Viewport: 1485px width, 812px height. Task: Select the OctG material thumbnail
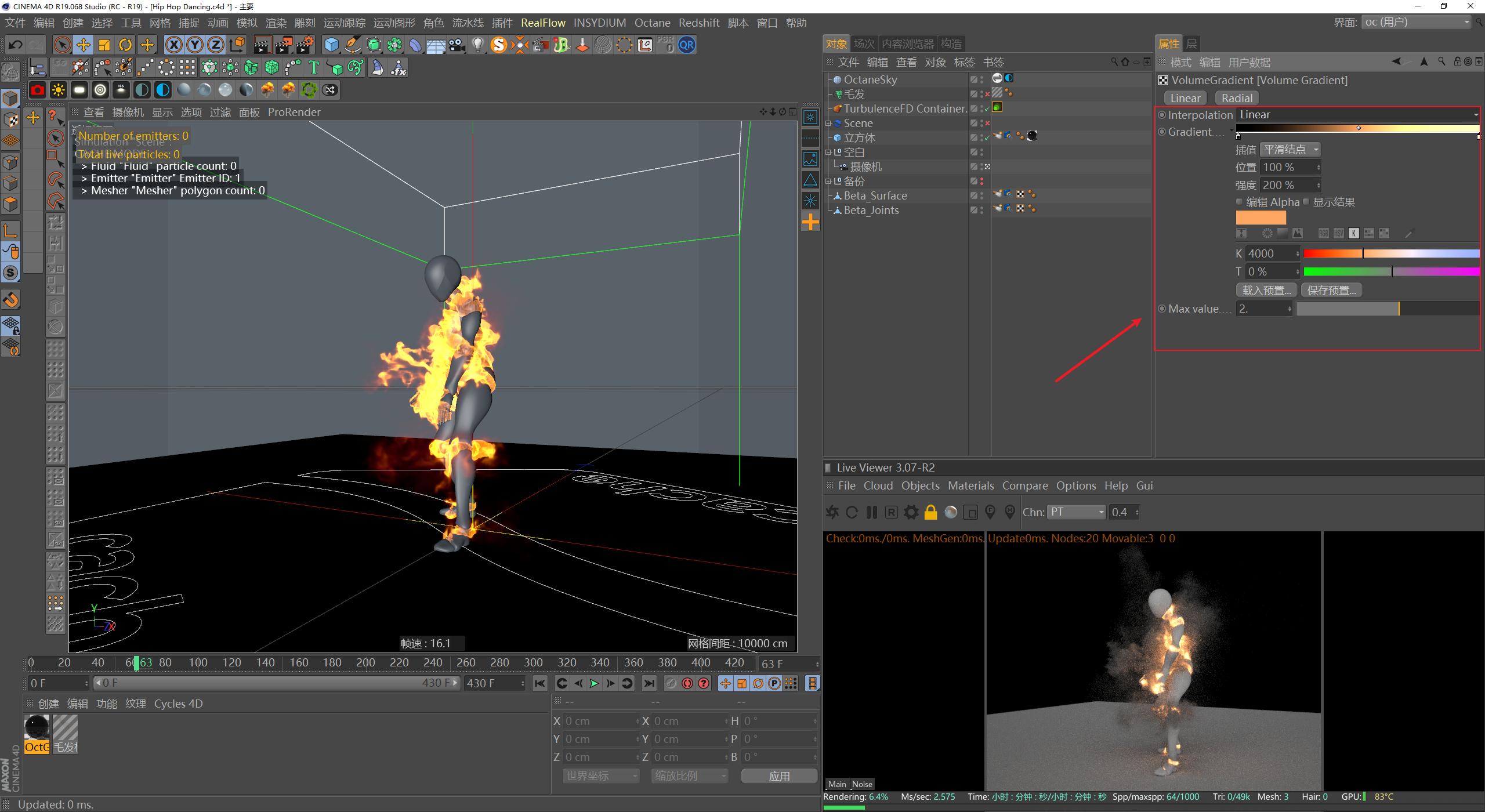point(37,730)
